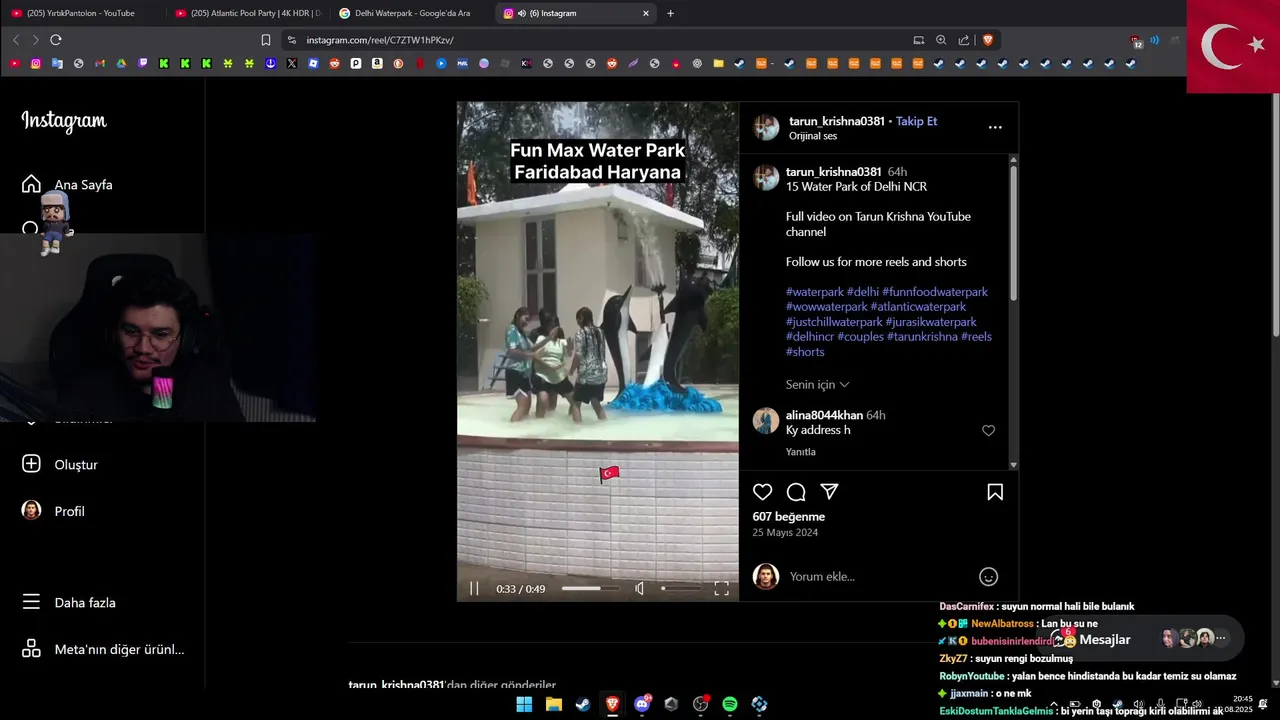
Task: Switch to Atlantic Pool Party tab
Action: tap(247, 13)
